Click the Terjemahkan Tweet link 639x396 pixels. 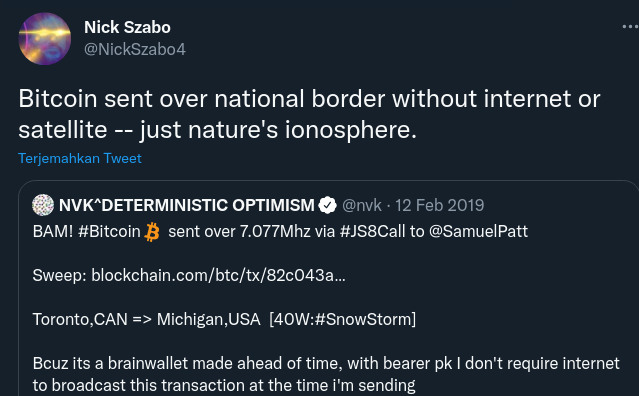pos(80,158)
